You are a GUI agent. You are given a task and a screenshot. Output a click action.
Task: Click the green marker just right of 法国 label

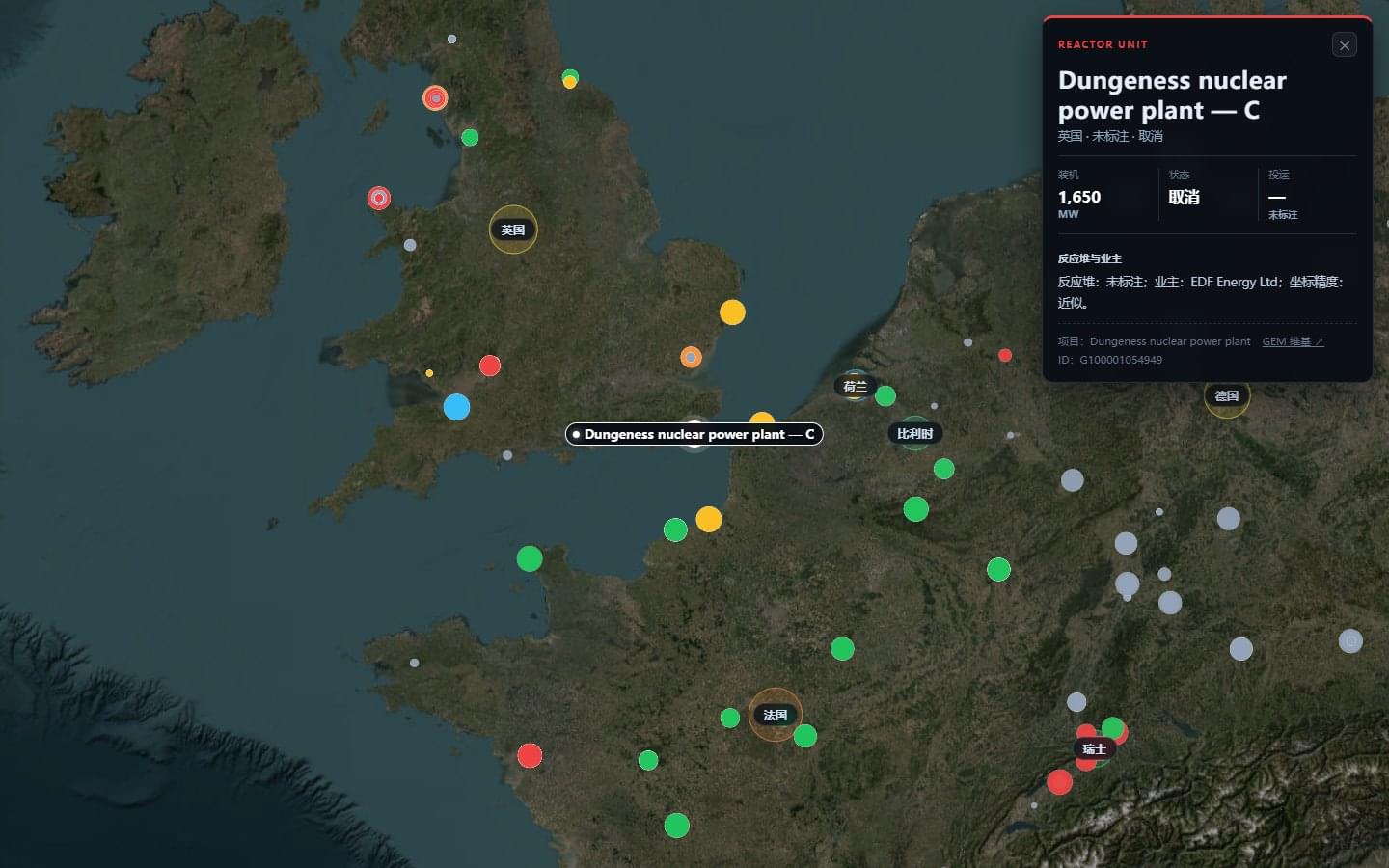[x=805, y=736]
